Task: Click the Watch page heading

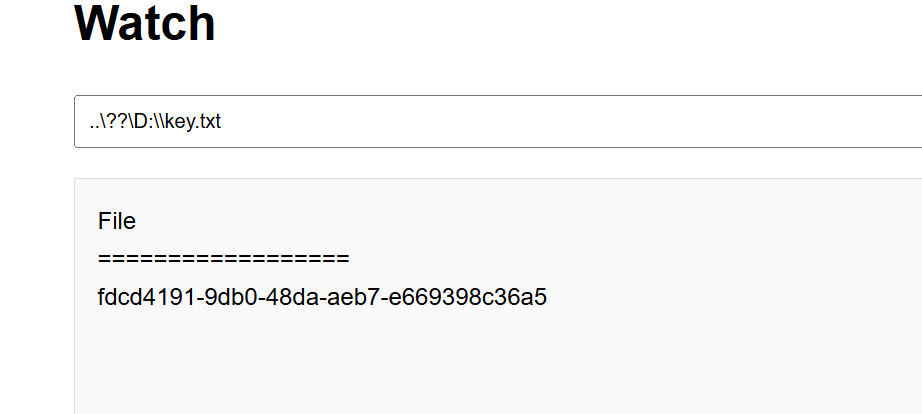Action: point(145,22)
